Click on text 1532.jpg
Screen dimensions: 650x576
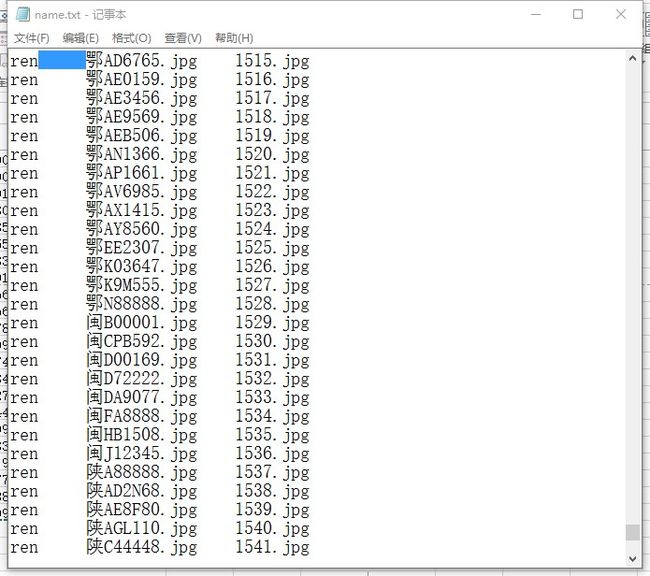[272, 379]
